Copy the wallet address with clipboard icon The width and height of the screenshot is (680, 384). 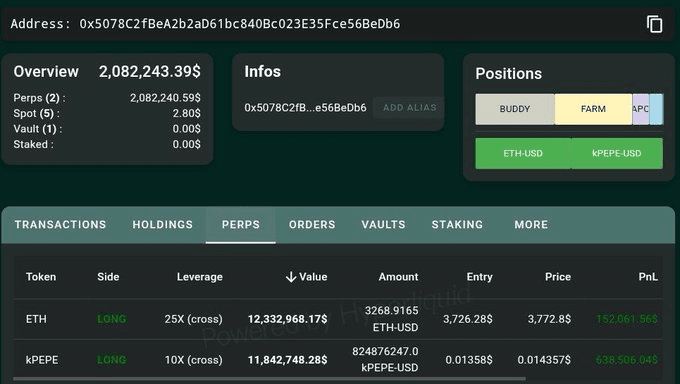coord(654,24)
